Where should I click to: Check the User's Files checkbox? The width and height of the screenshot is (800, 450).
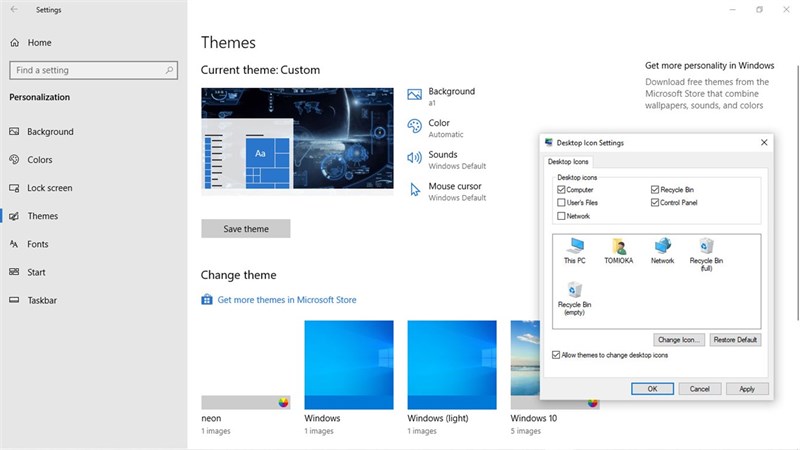[561, 203]
